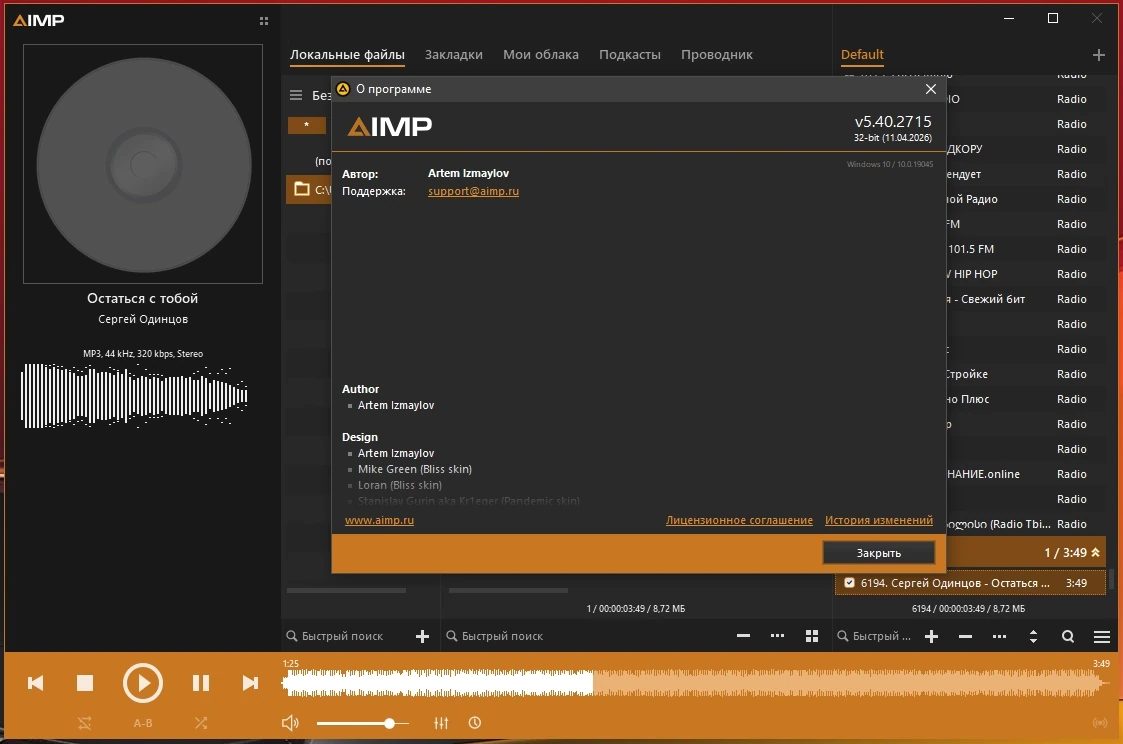
Task: Toggle shuffle playback icon
Action: (x=201, y=723)
